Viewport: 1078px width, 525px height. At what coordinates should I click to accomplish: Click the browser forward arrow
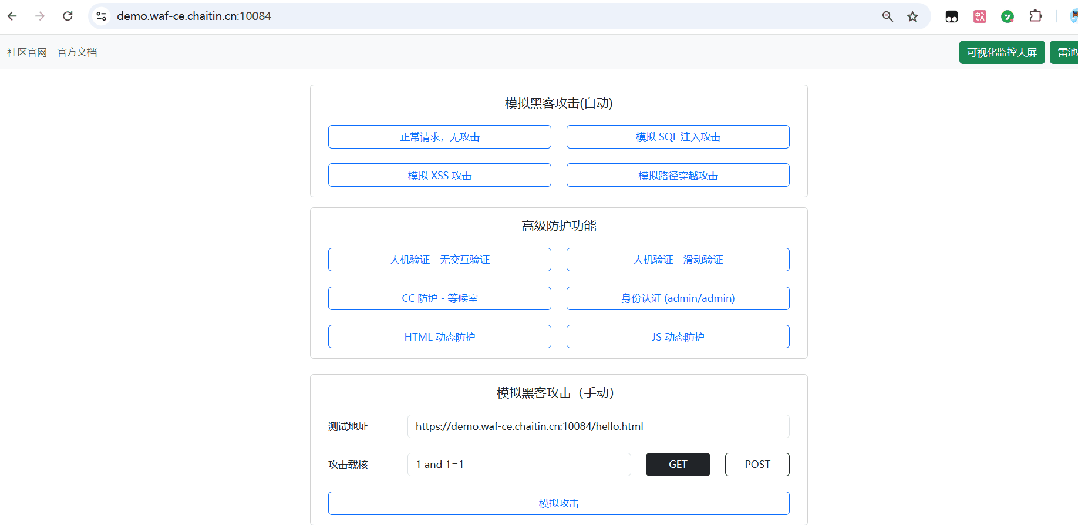click(x=39, y=16)
